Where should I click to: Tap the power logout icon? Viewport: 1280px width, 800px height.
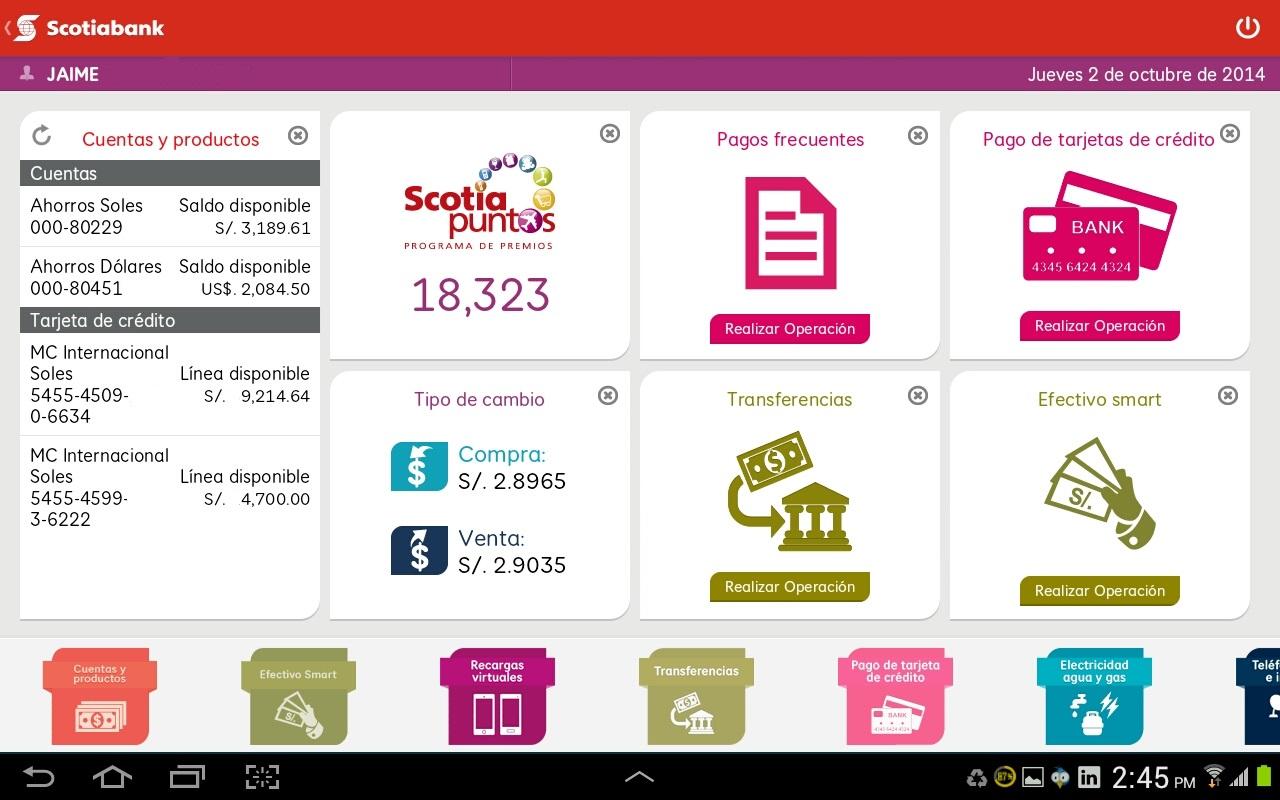pos(1247,28)
